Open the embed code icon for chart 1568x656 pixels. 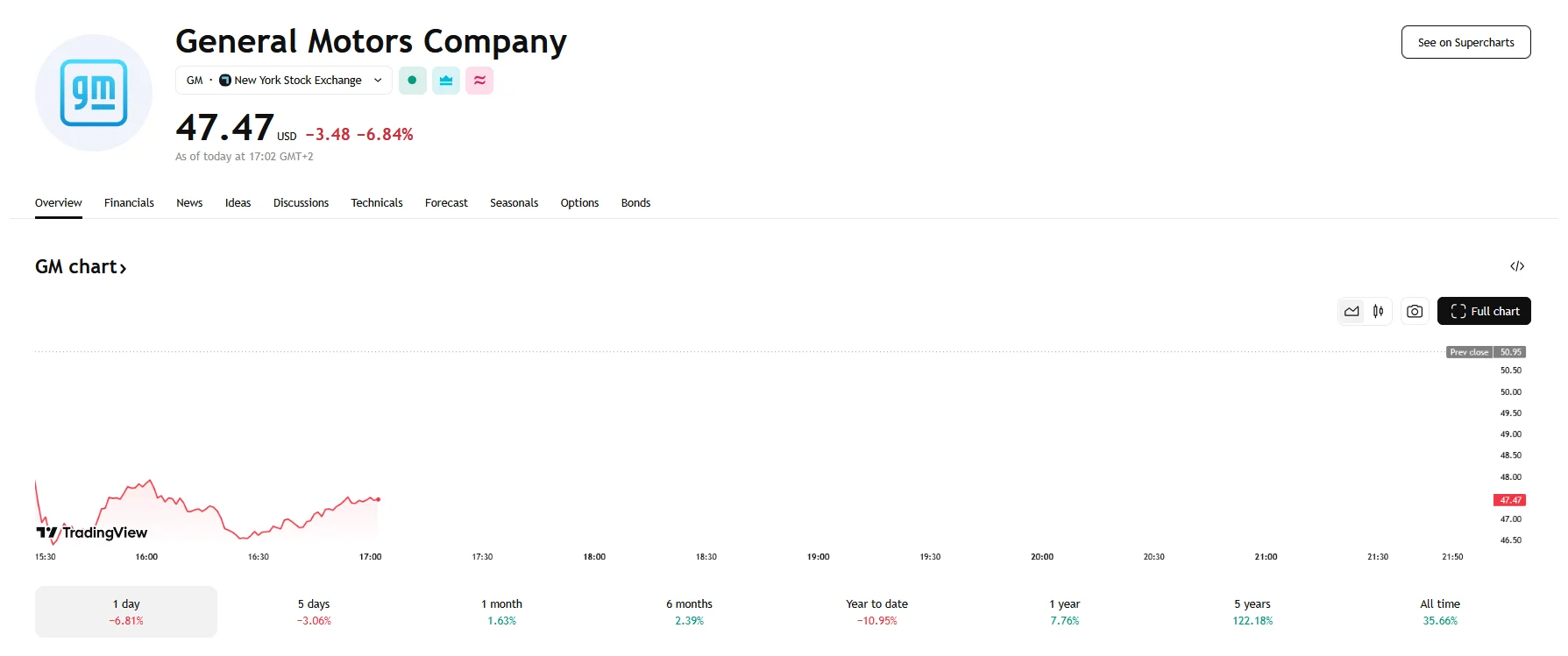click(1517, 266)
